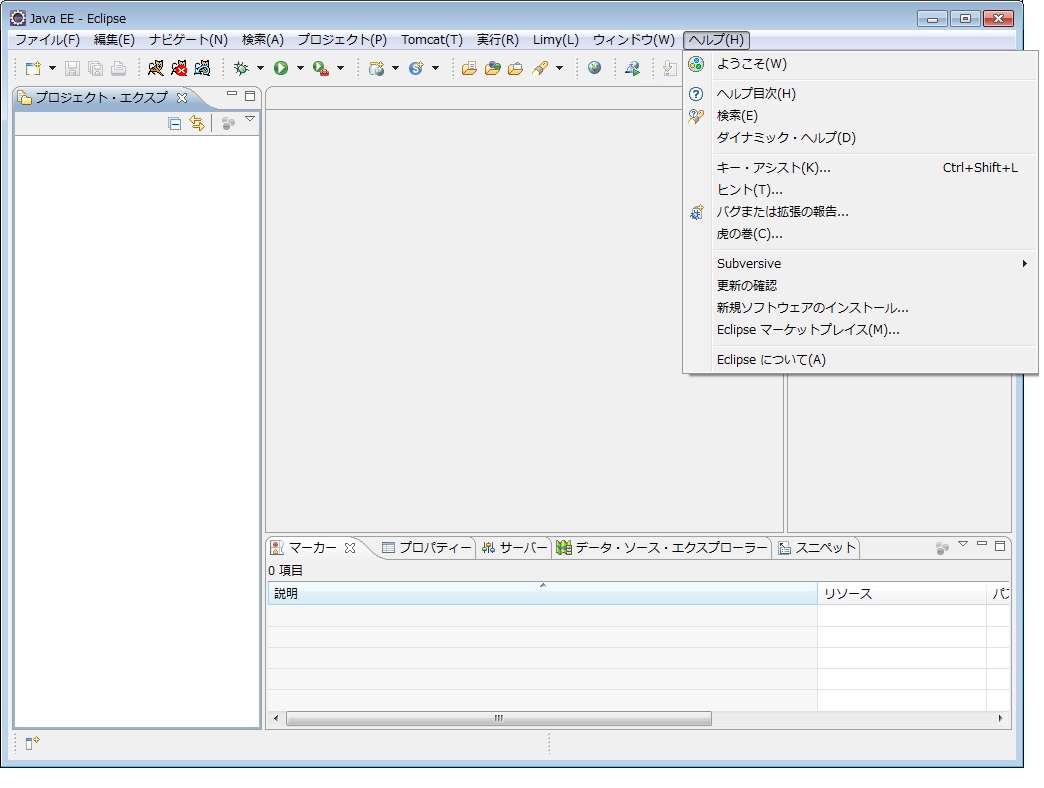
Task: Select 検索(E) in the Help menu
Action: [860, 116]
